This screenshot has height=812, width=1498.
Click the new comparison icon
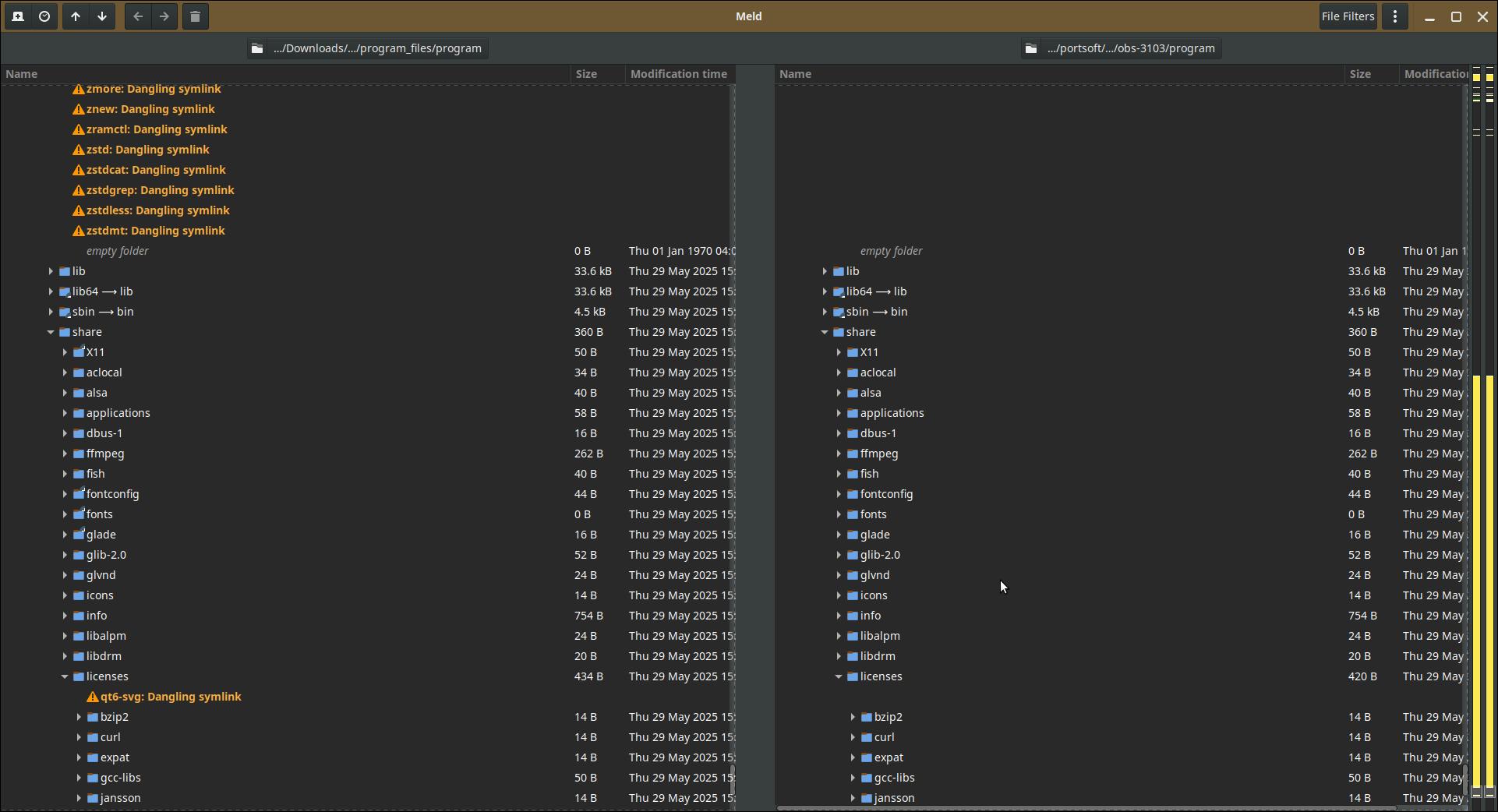(x=18, y=16)
